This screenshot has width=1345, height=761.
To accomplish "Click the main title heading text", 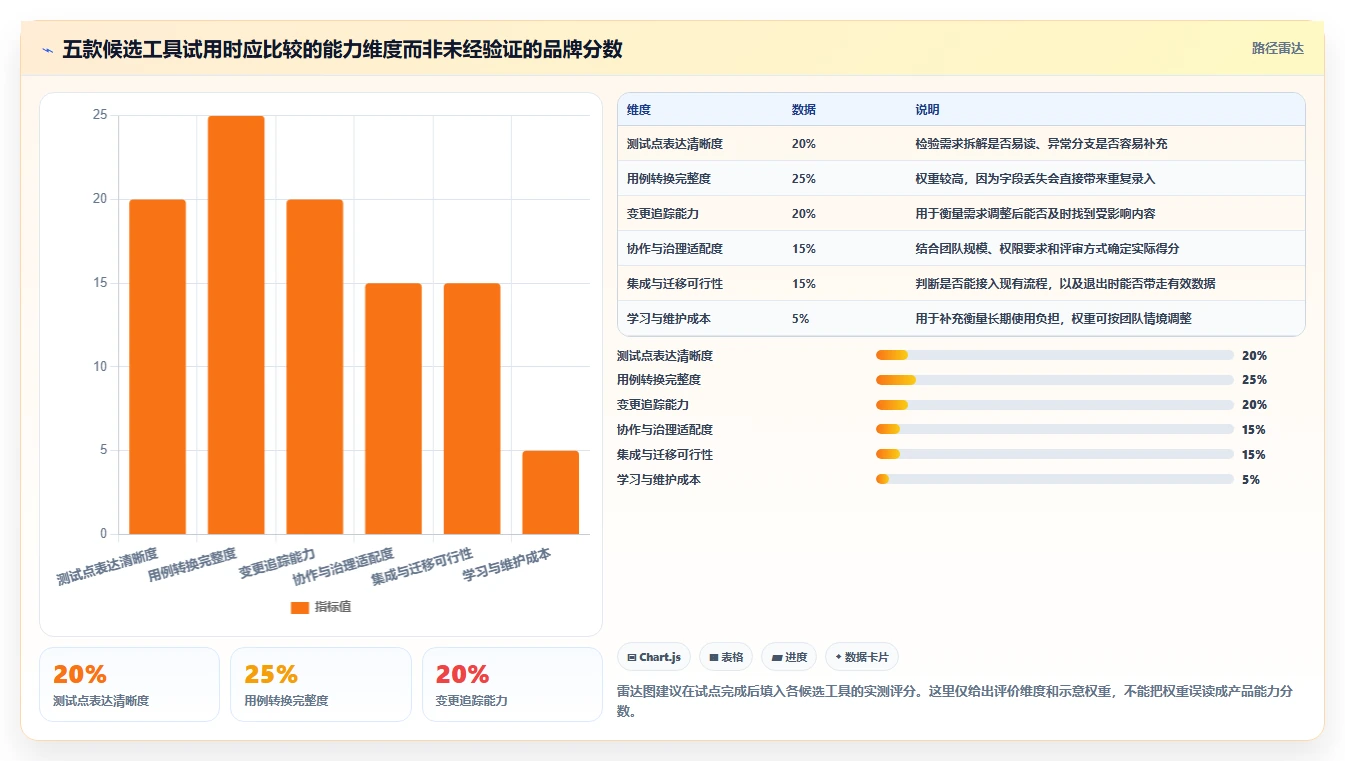I will [x=342, y=49].
